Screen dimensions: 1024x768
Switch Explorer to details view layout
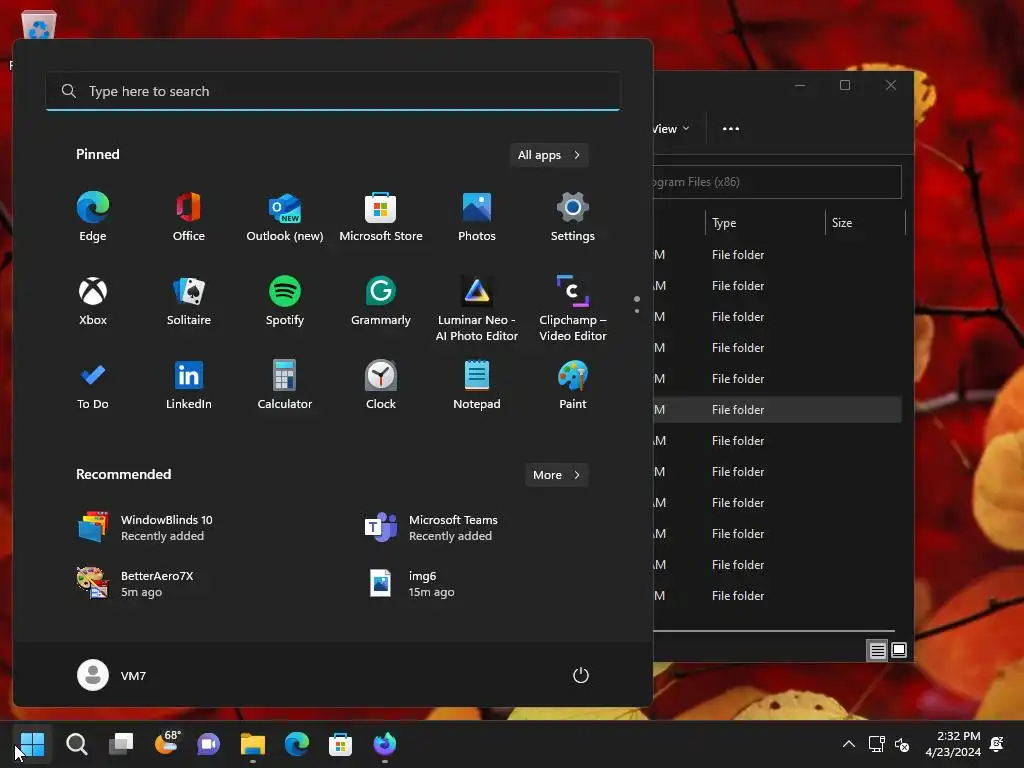(x=877, y=650)
